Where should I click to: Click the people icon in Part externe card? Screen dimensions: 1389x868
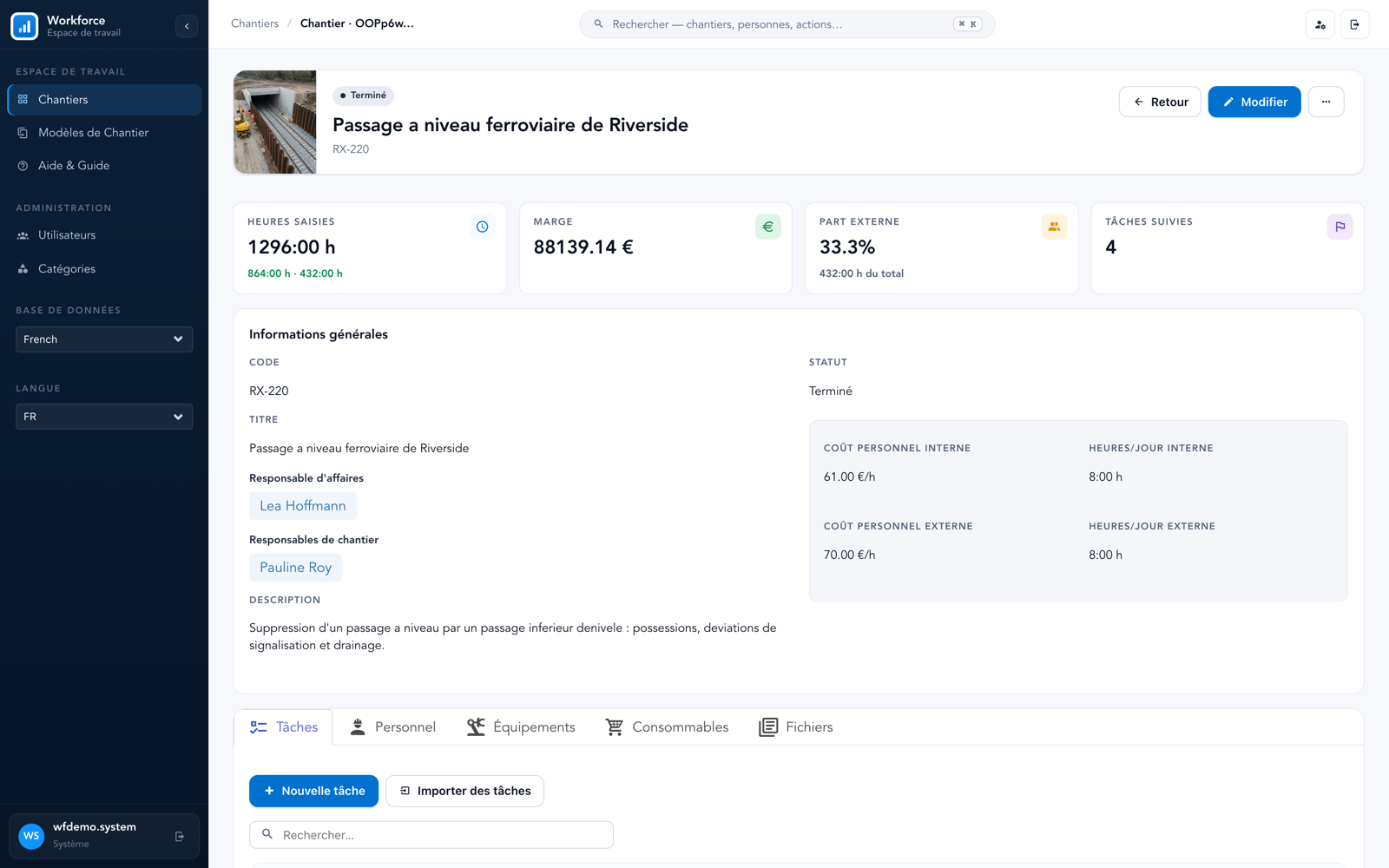point(1054,227)
